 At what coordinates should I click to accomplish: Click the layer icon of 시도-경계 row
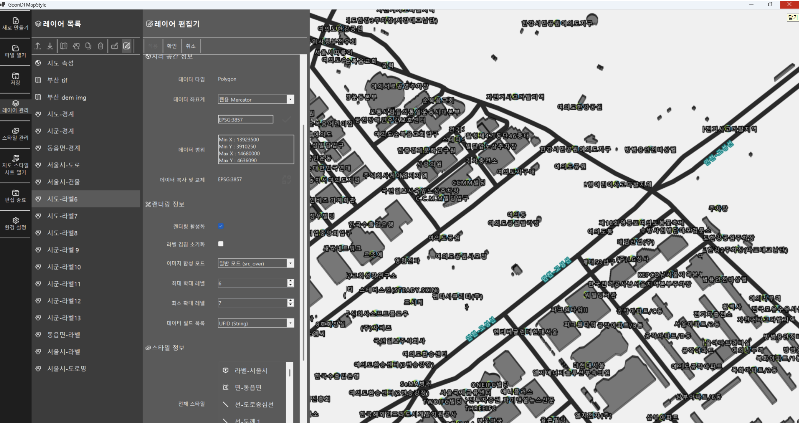coord(38,114)
